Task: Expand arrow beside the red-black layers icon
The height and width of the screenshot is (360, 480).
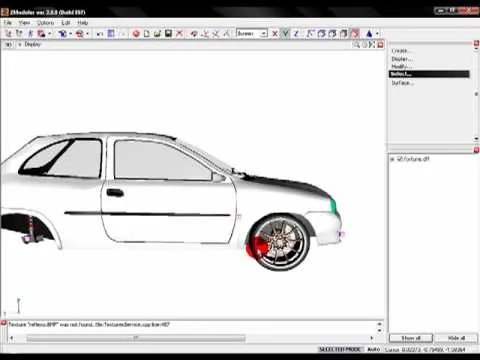Action: (50, 34)
